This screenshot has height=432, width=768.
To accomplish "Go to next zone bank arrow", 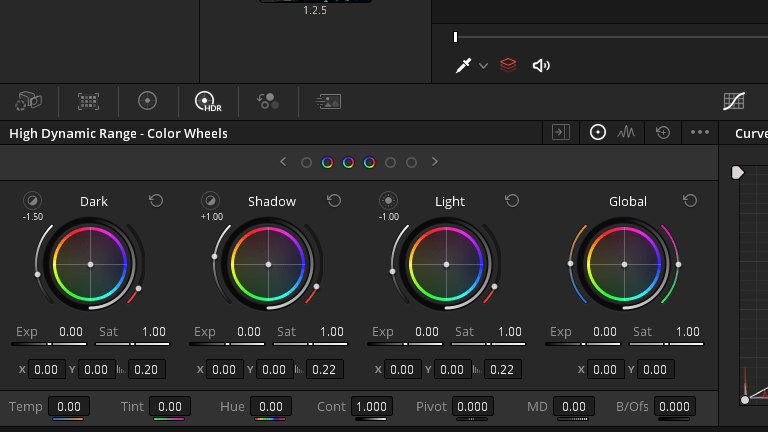I will click(434, 162).
